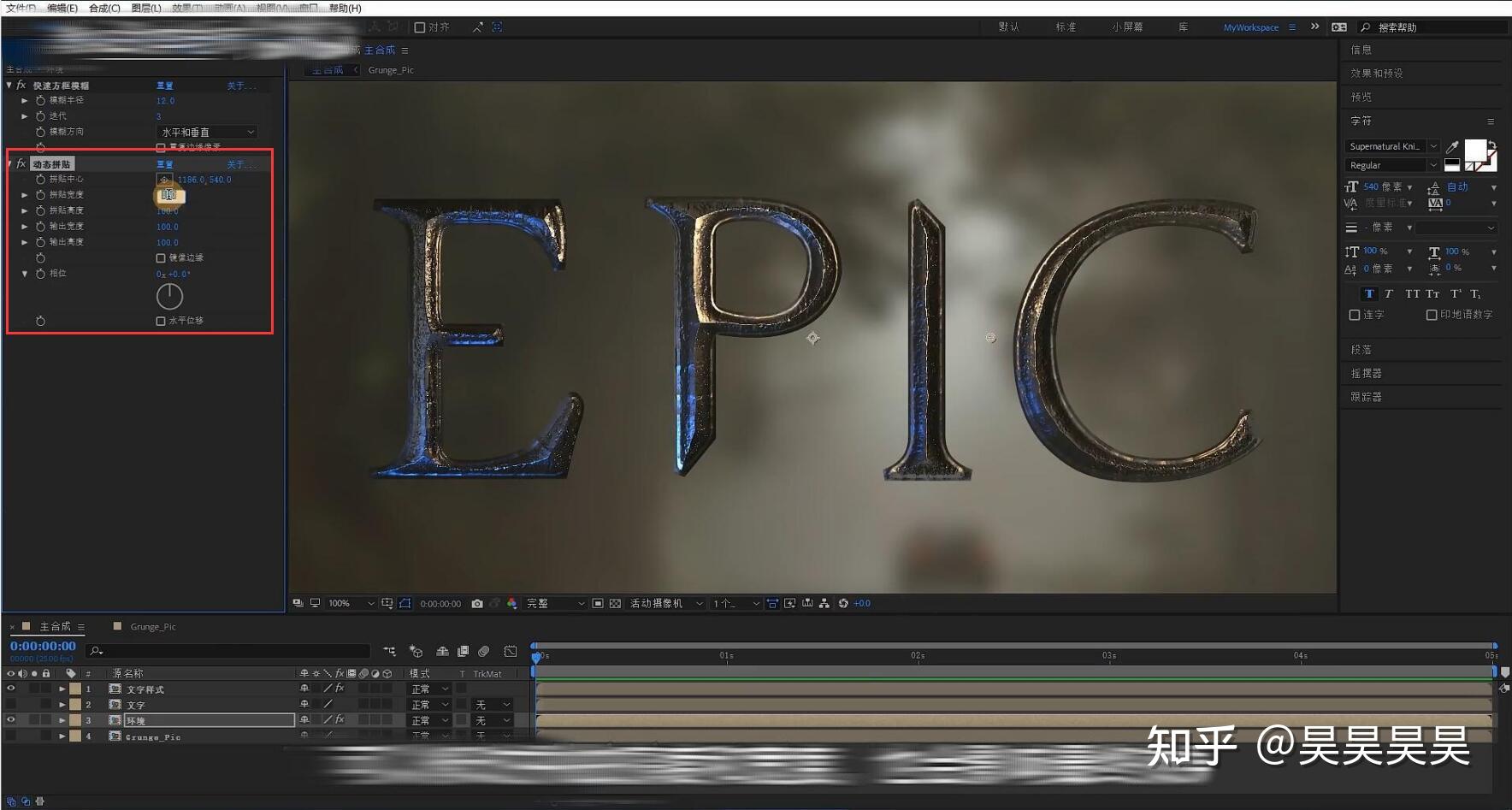Enable the 镜像边缘 checkbox
Image resolution: width=1512 pixels, height=810 pixels.
point(161,258)
